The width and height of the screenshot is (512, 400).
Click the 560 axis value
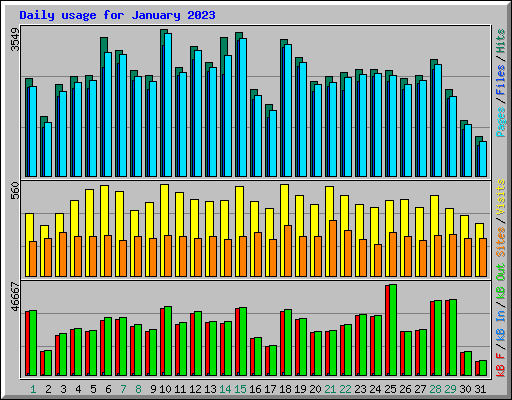pos(15,190)
